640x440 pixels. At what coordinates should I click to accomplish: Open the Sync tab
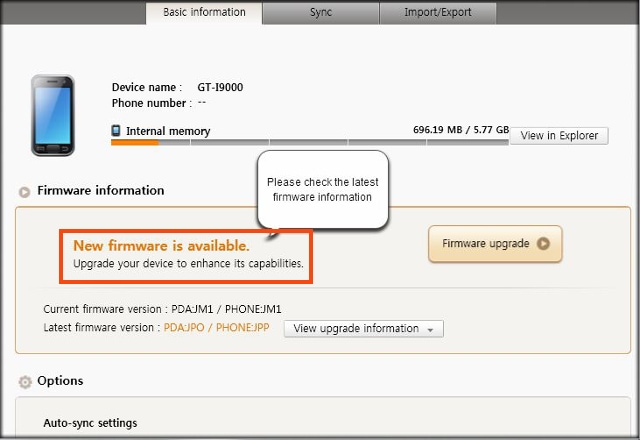(x=321, y=13)
